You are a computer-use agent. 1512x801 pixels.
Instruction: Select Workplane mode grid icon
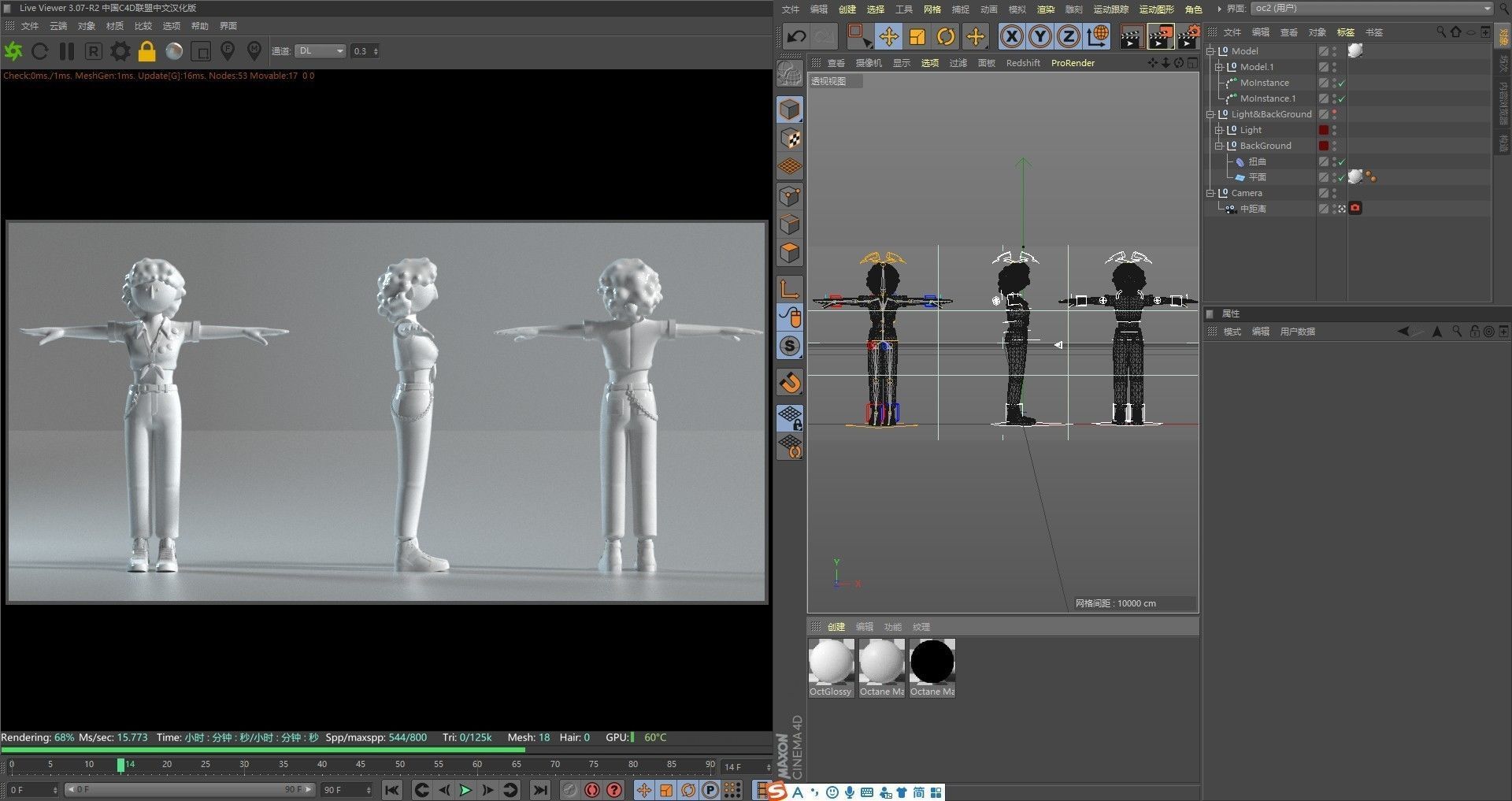790,167
